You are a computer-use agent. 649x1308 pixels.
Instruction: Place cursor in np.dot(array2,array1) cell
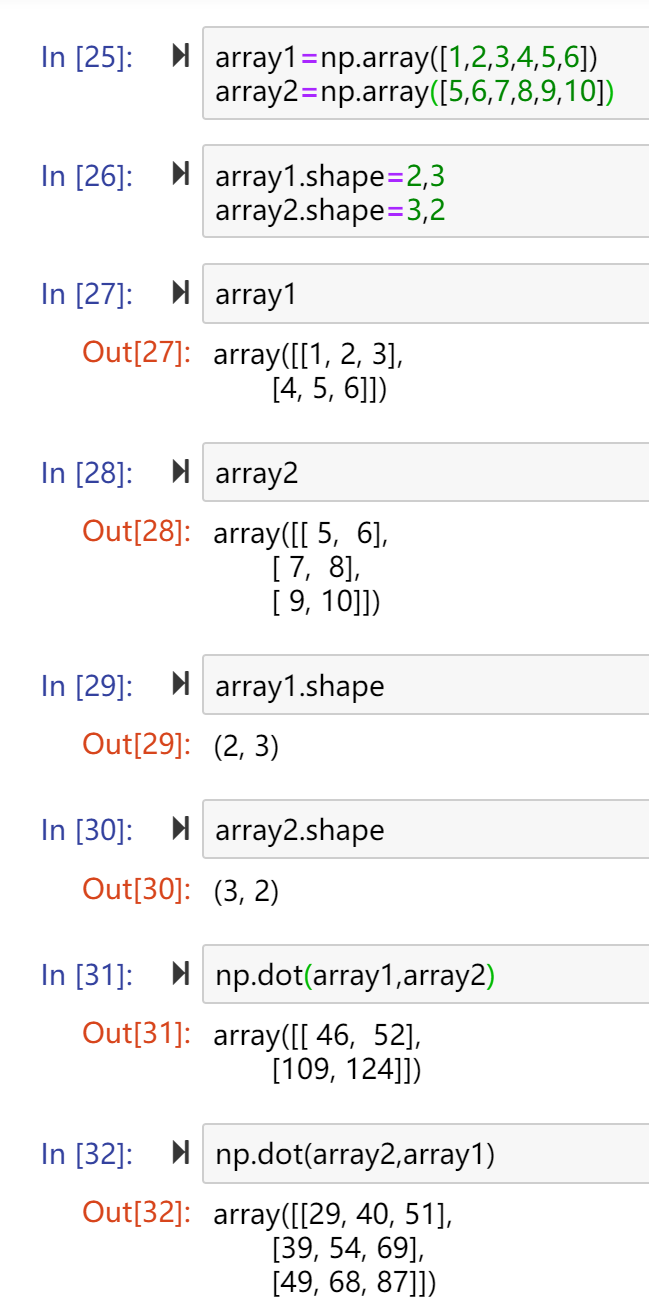426,1154
